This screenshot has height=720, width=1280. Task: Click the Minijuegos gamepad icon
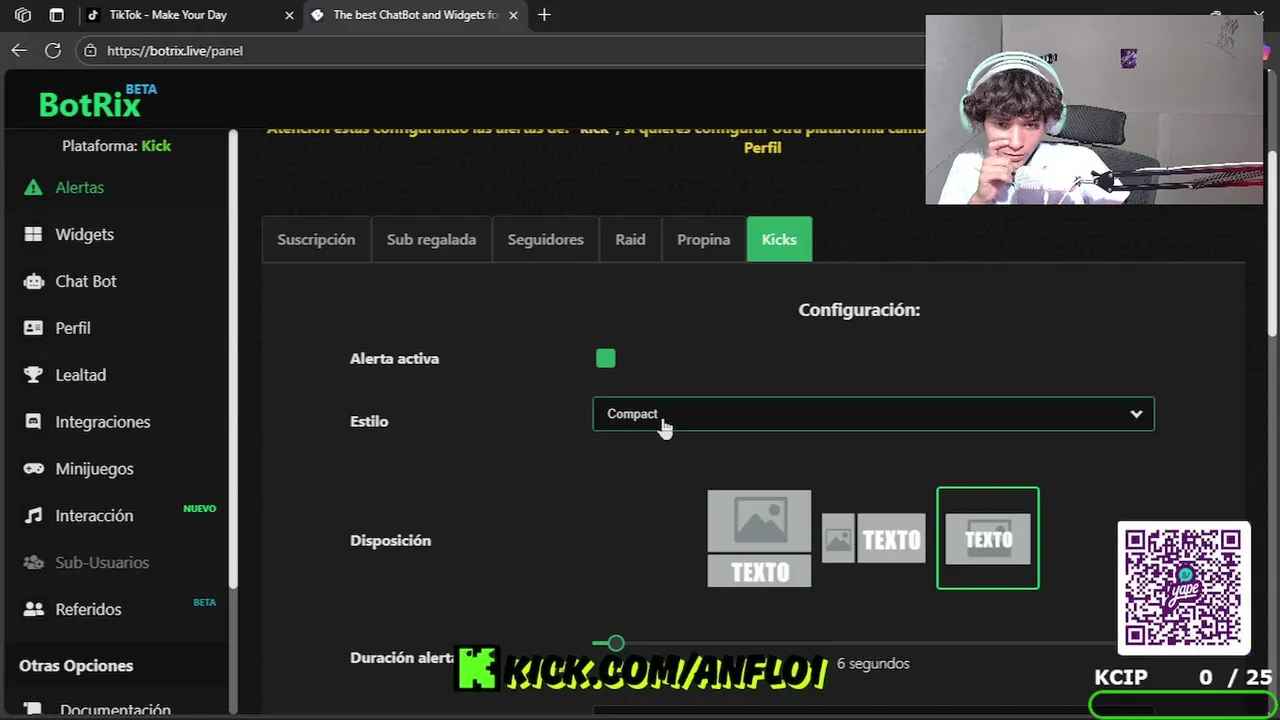[34, 469]
